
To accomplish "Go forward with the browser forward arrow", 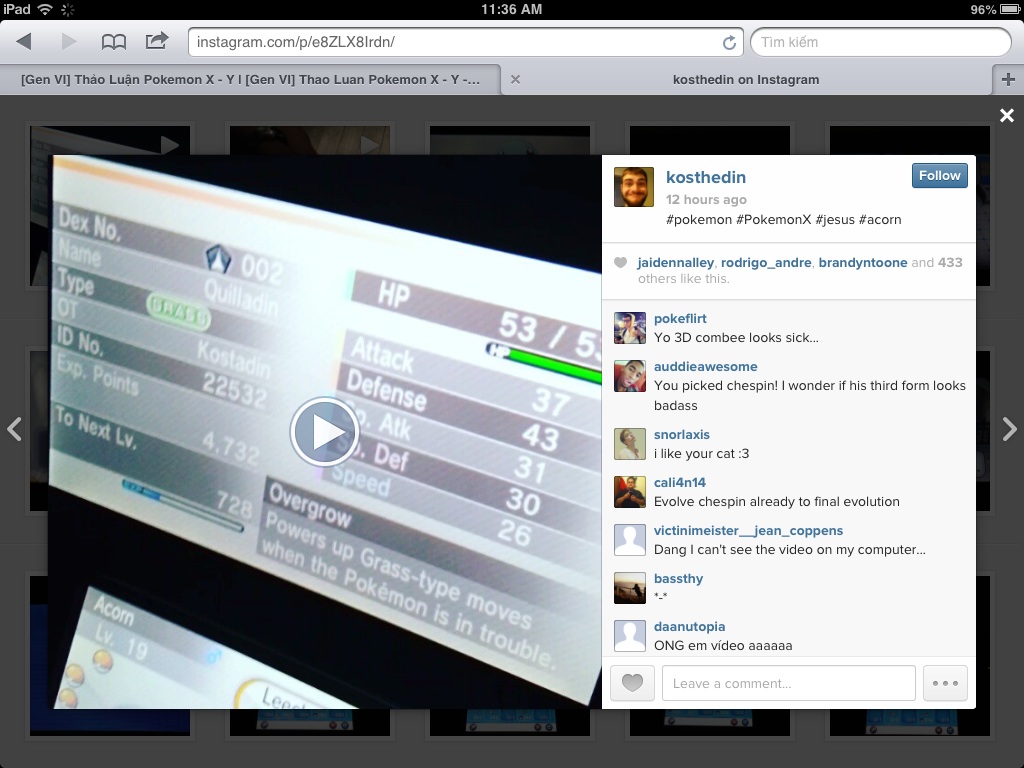I will tap(69, 42).
